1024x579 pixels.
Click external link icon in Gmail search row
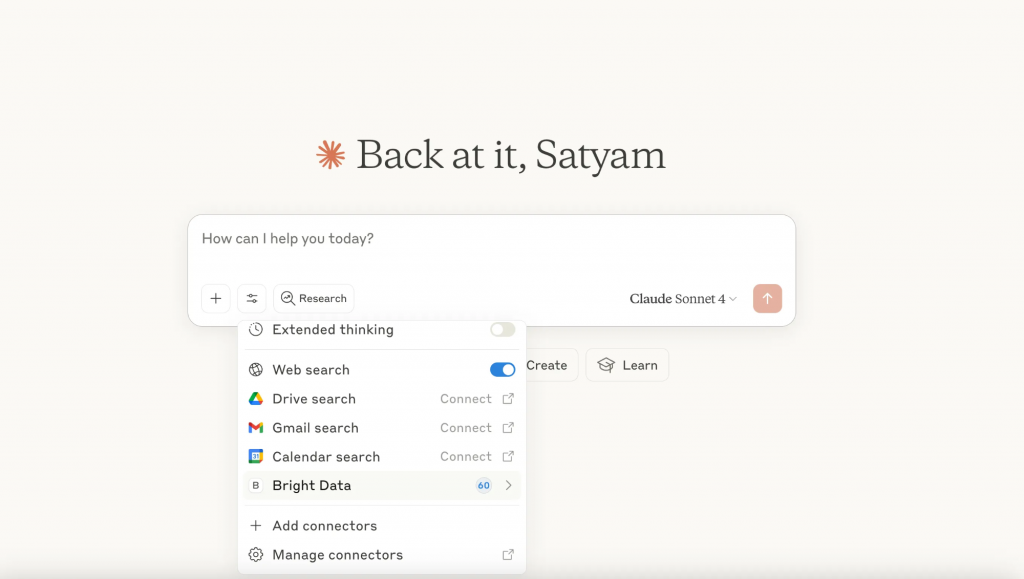[x=508, y=428]
